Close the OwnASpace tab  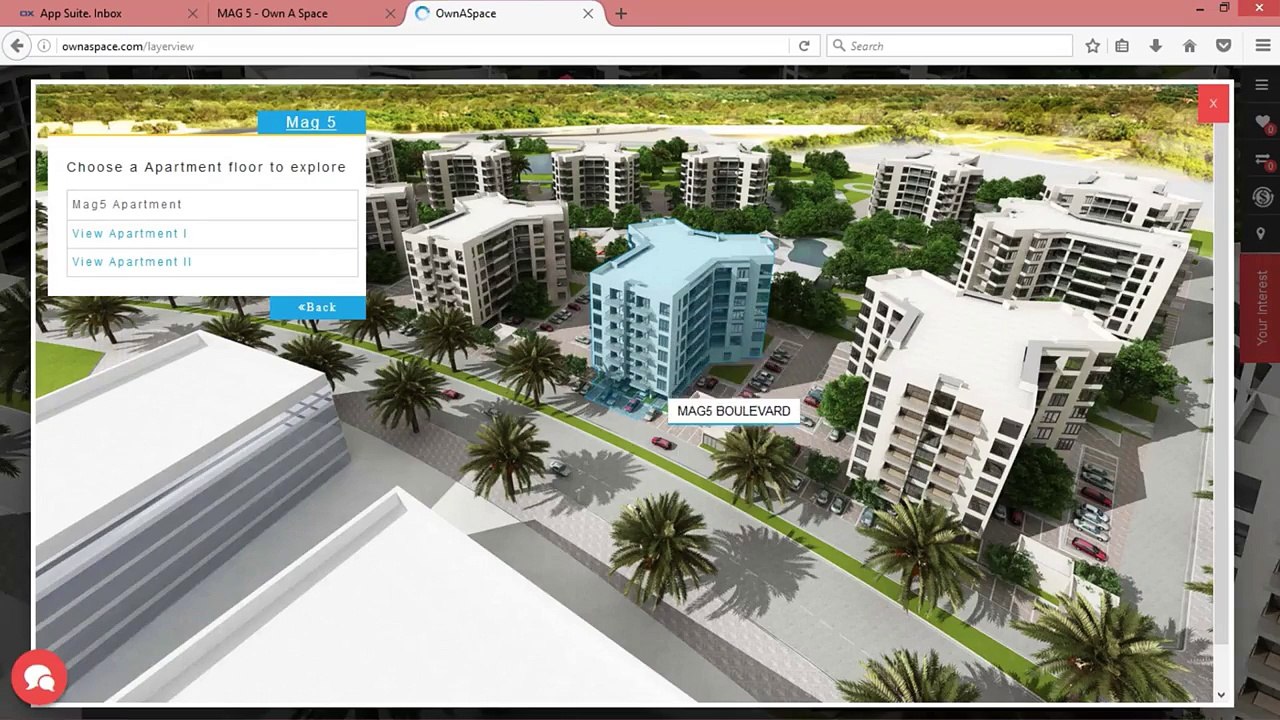(x=588, y=13)
